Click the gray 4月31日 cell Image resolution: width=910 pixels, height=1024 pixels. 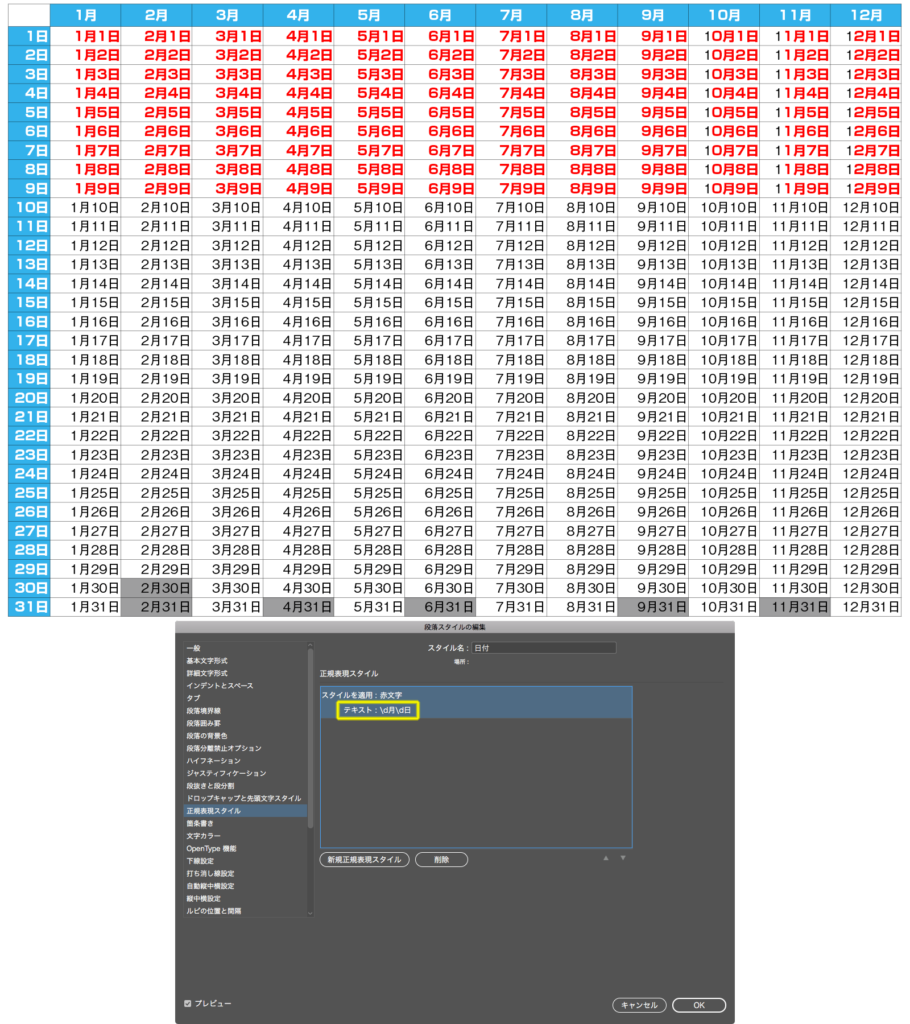pyautogui.click(x=299, y=607)
